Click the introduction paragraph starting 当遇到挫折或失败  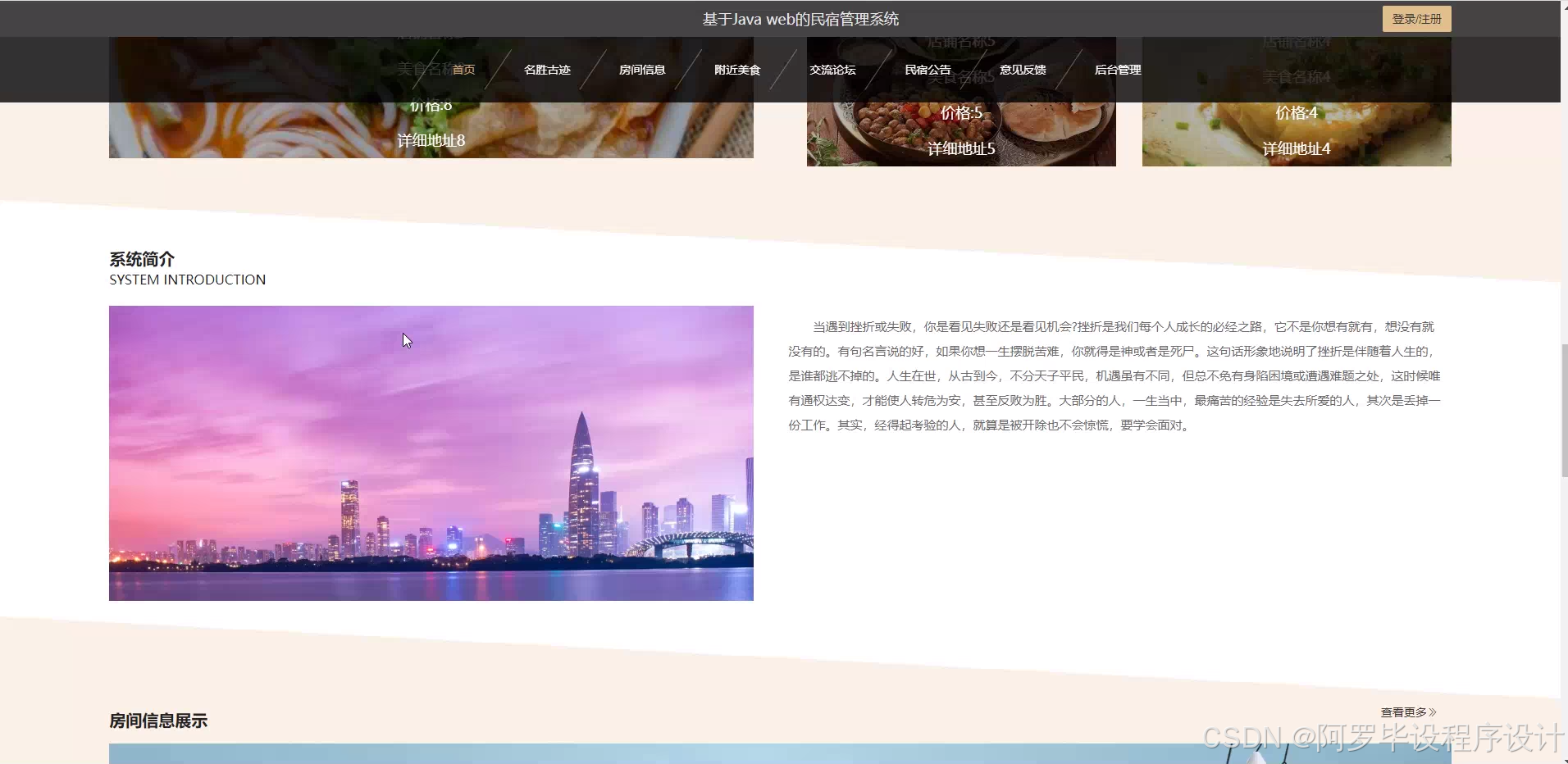pos(1114,375)
